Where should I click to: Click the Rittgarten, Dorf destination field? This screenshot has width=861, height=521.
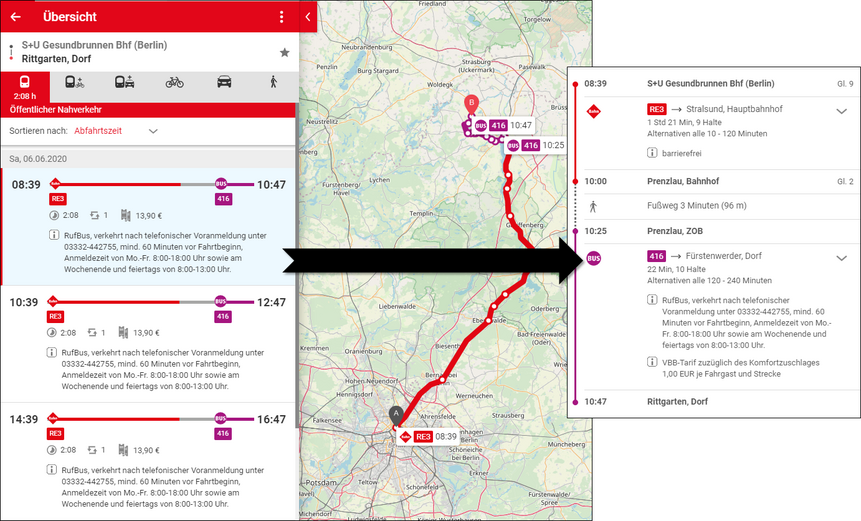click(57, 59)
